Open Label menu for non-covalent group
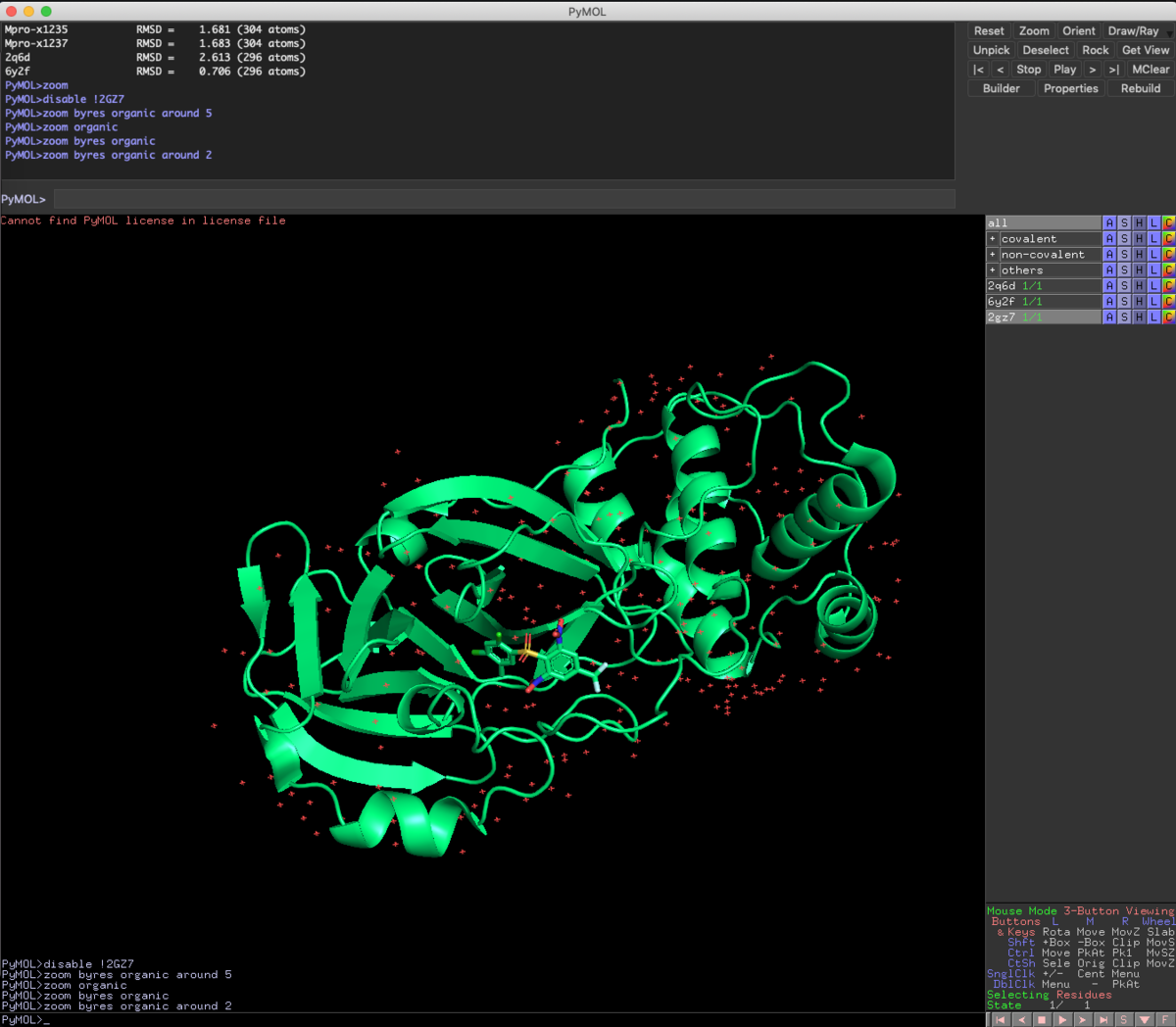This screenshot has width=1176, height=1027. pyautogui.click(x=1153, y=255)
